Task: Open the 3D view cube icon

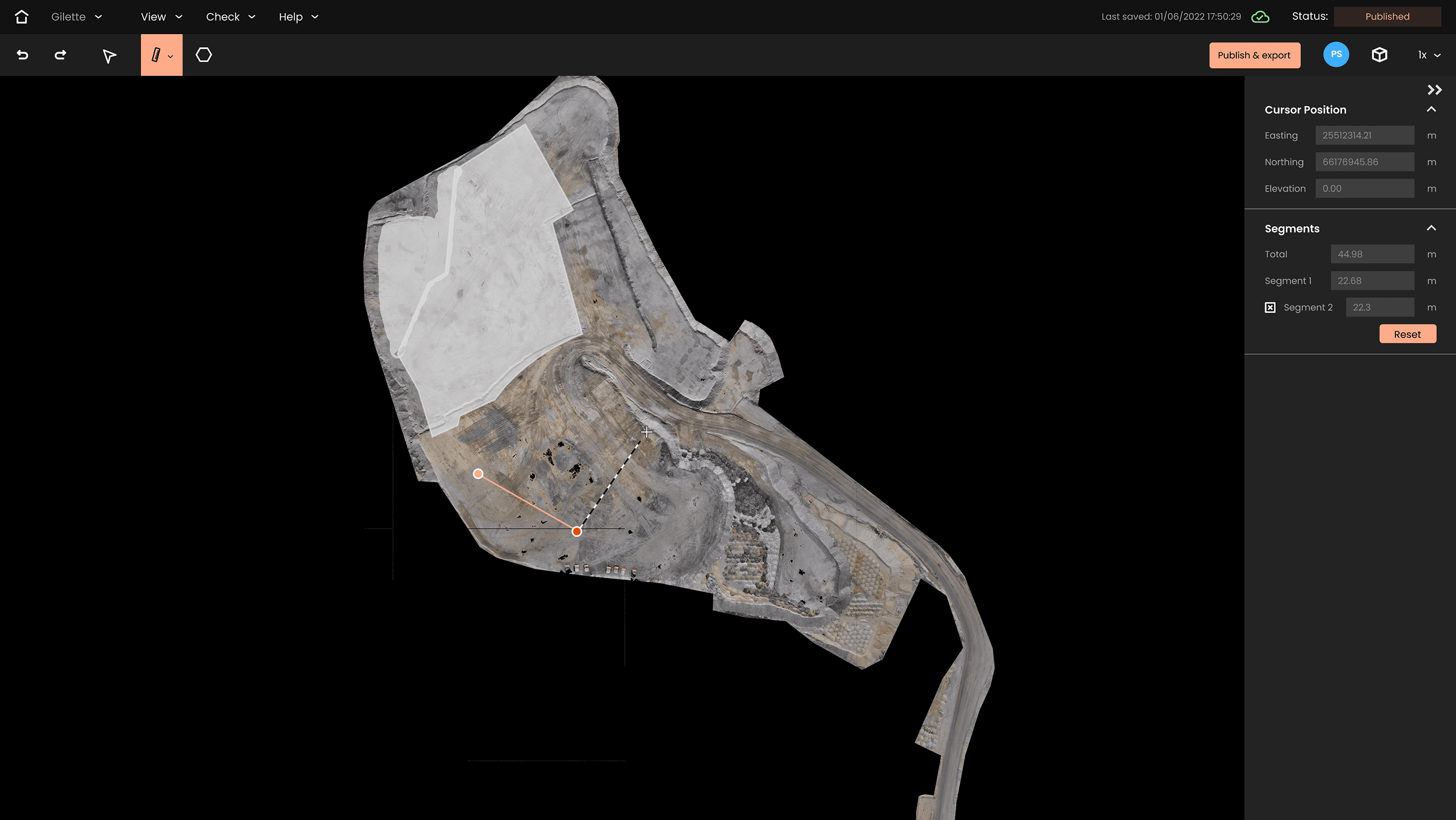Action: pos(1379,55)
